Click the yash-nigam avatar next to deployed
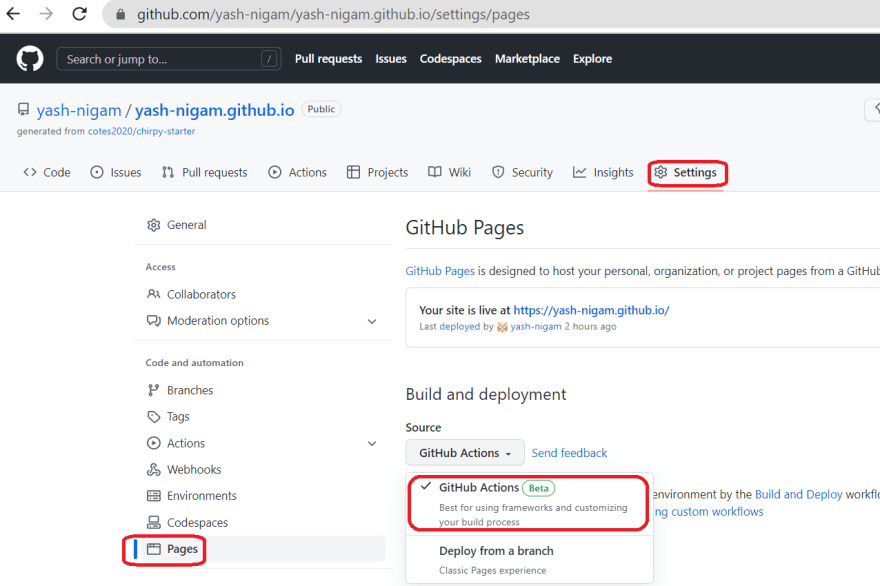880x586 pixels. point(502,327)
